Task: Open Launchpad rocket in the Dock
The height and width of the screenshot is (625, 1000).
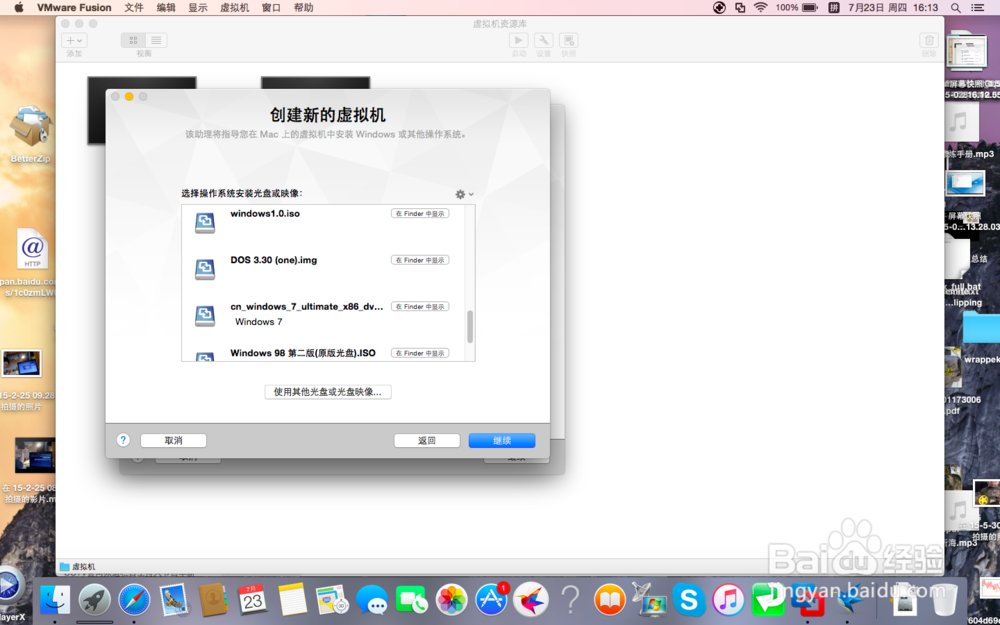Action: (95, 600)
